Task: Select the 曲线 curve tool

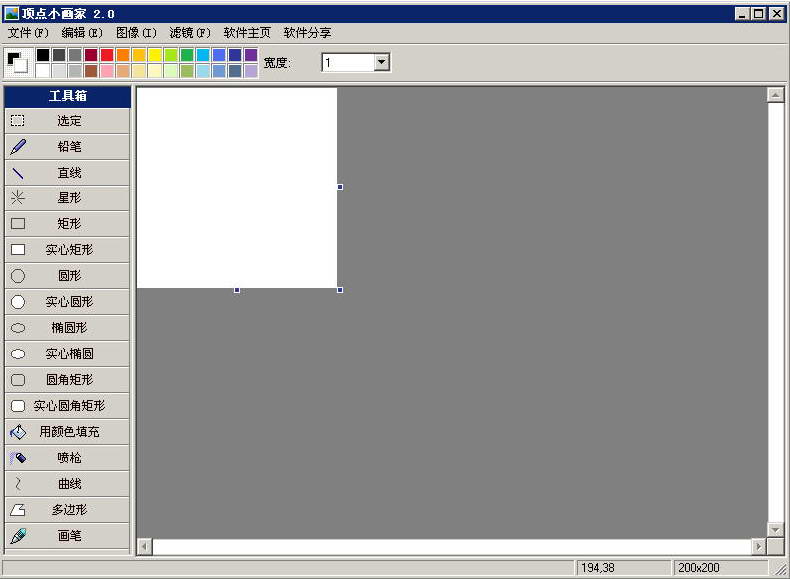Action: 68,484
